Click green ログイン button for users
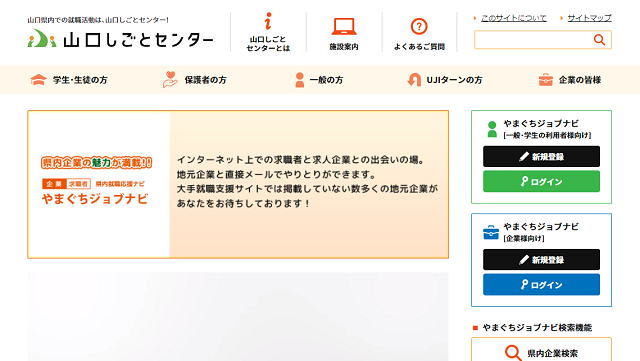The width and height of the screenshot is (640, 361). (x=541, y=181)
